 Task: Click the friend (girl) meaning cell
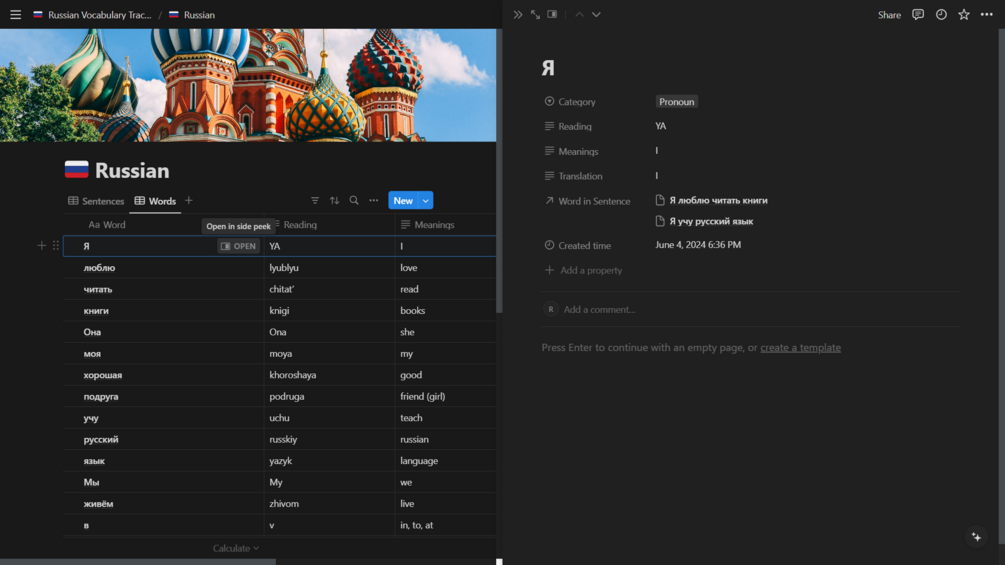pos(445,397)
